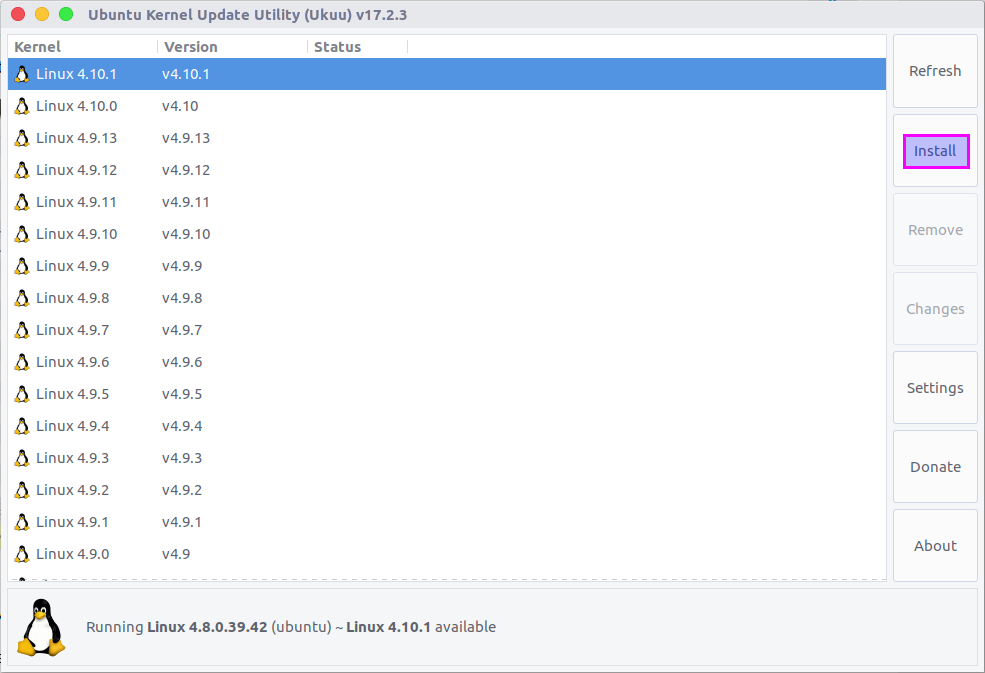Open the About dialog
Viewport: 985px width, 673px height.
(x=935, y=546)
